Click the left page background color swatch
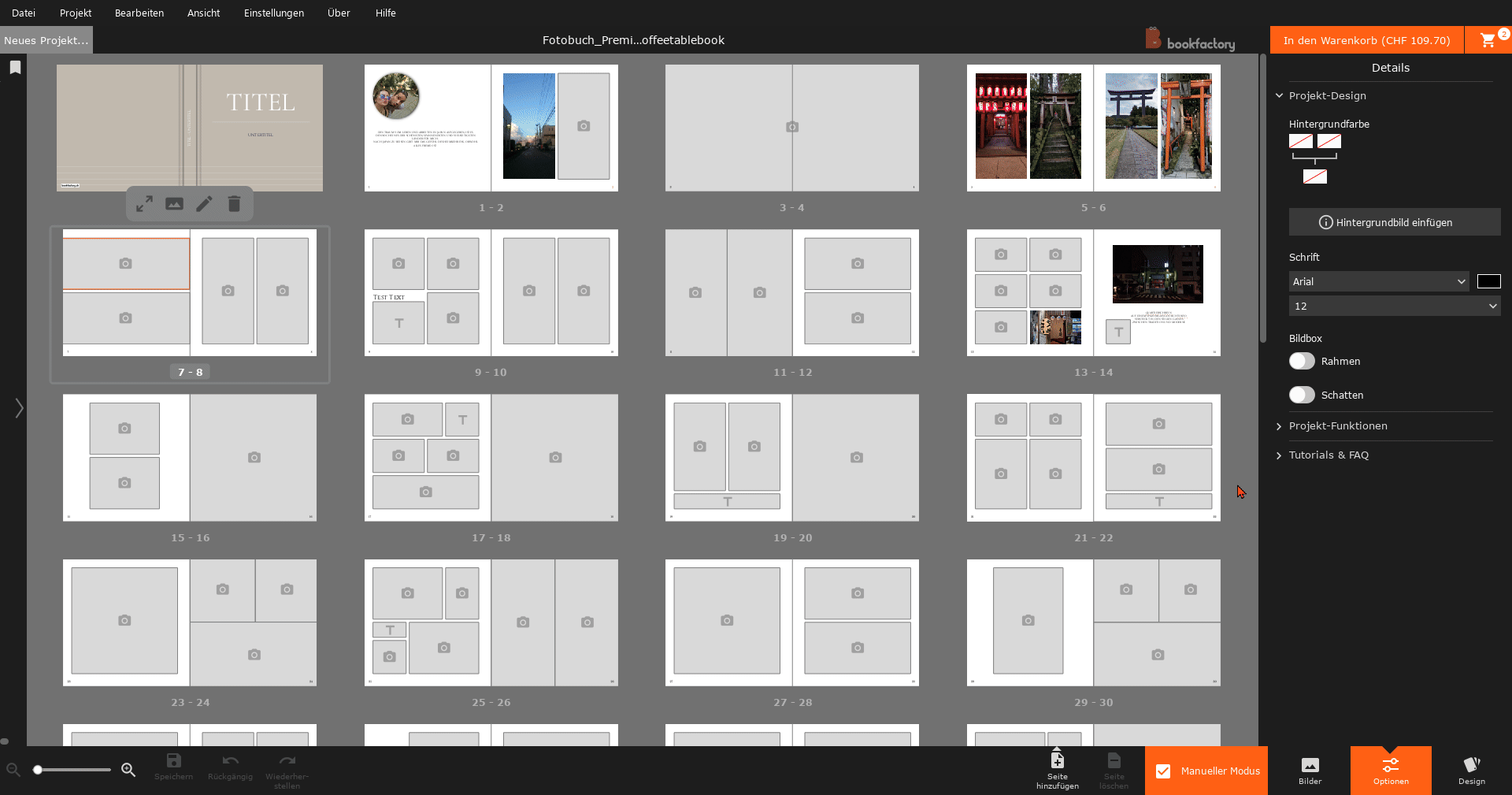 (1301, 141)
